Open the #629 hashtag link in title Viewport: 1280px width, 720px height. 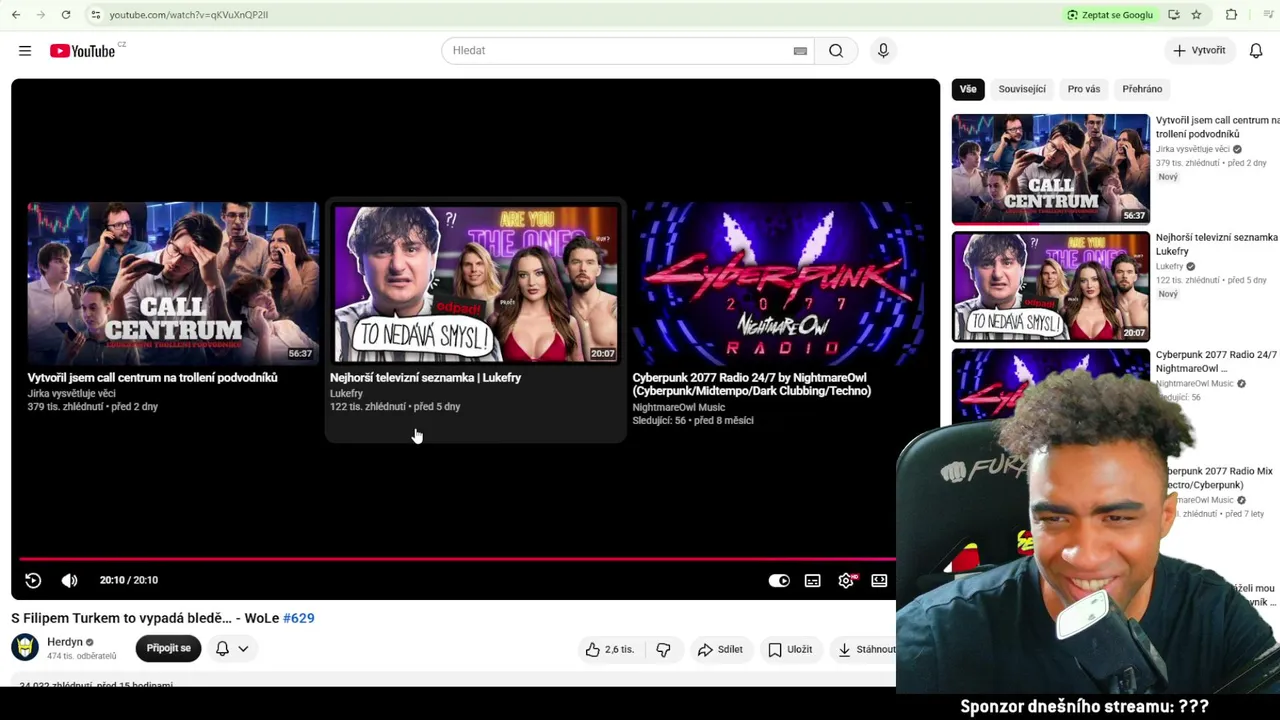click(x=299, y=618)
